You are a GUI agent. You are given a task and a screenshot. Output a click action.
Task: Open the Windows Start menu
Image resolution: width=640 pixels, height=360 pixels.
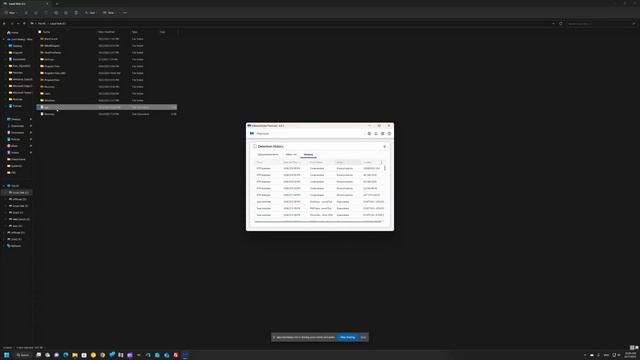[7, 355]
